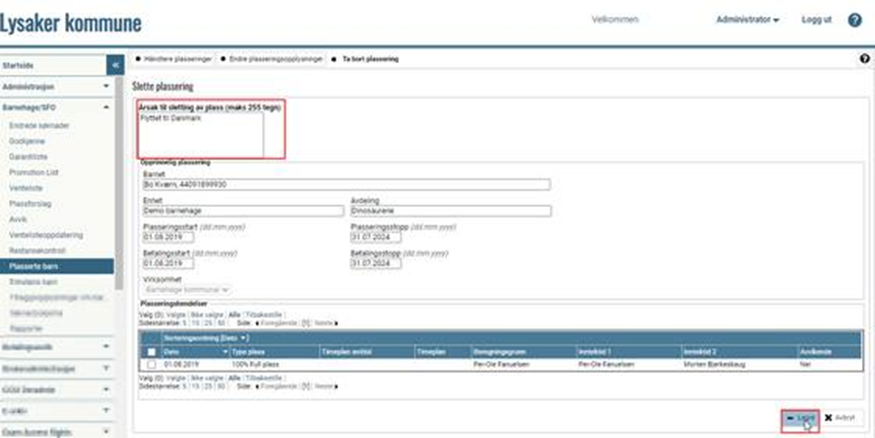Open the Virksomhet dropdown

pos(187,289)
